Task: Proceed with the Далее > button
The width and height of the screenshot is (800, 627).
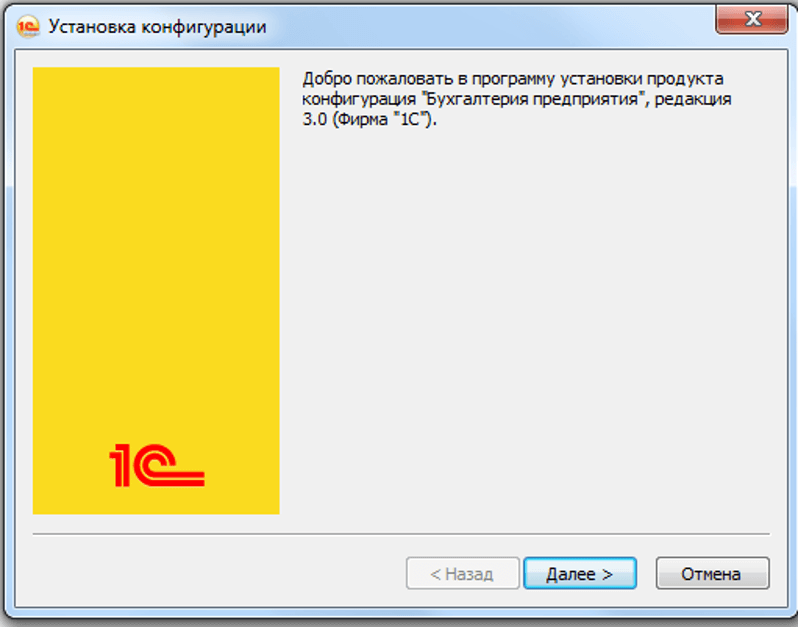Action: 580,573
